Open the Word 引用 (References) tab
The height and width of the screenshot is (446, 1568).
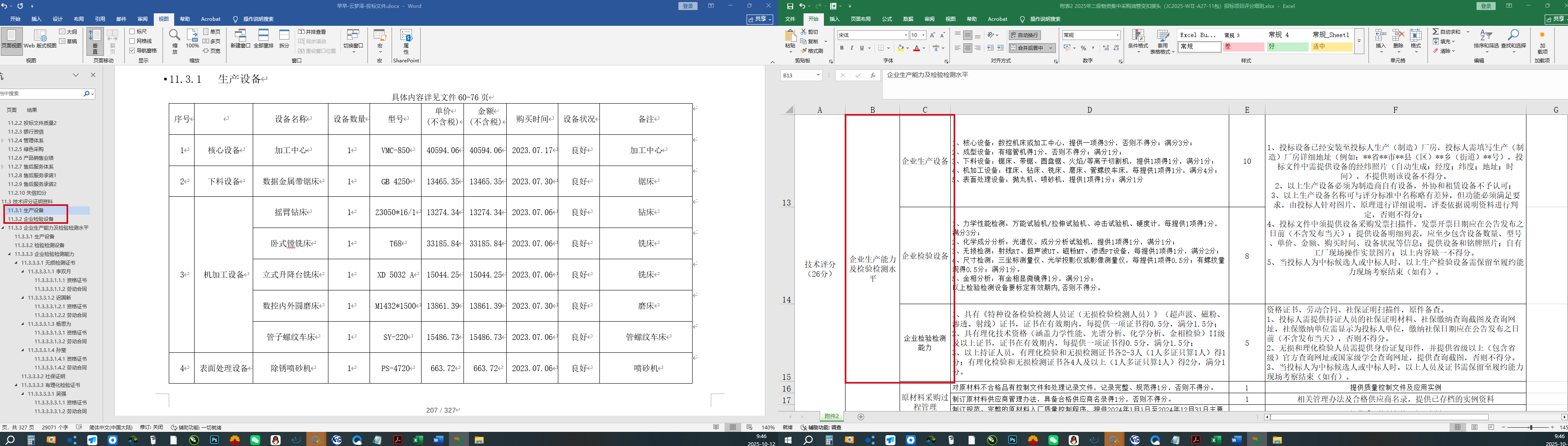pyautogui.click(x=100, y=20)
